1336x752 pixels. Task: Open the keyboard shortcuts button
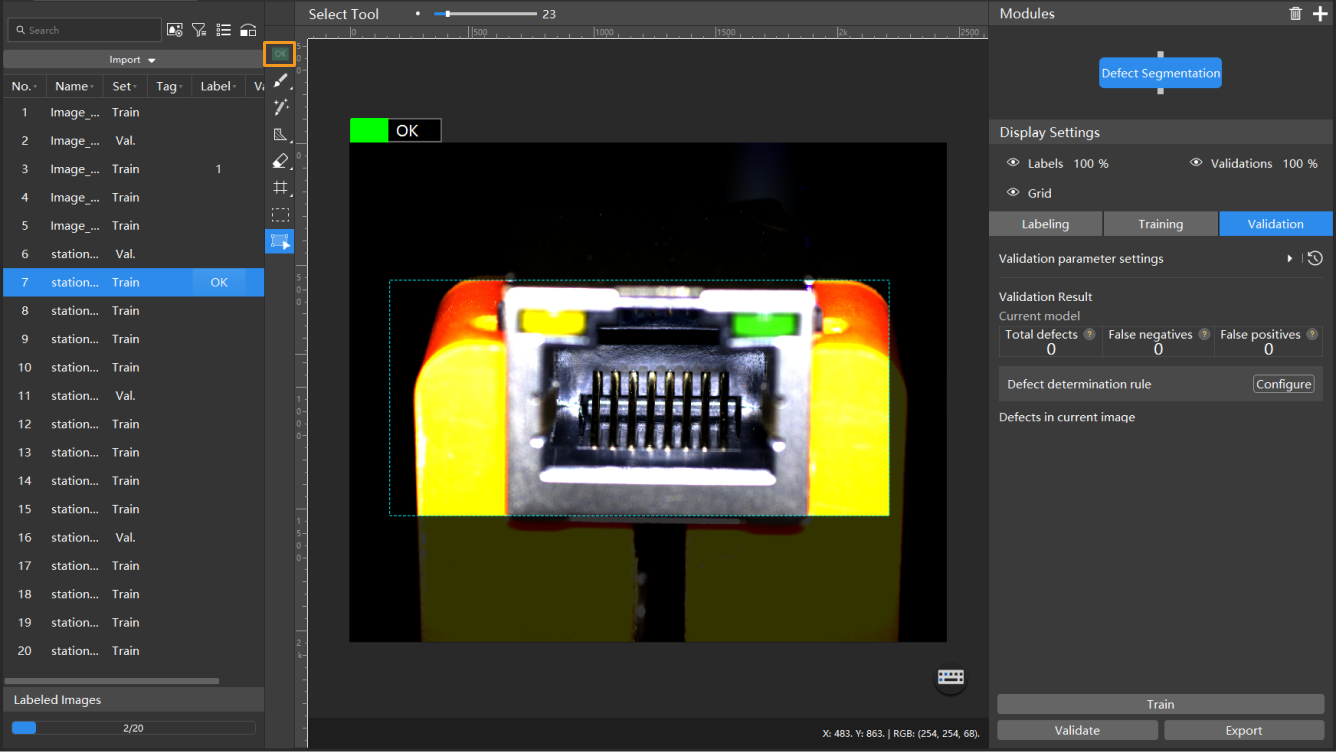coord(950,677)
